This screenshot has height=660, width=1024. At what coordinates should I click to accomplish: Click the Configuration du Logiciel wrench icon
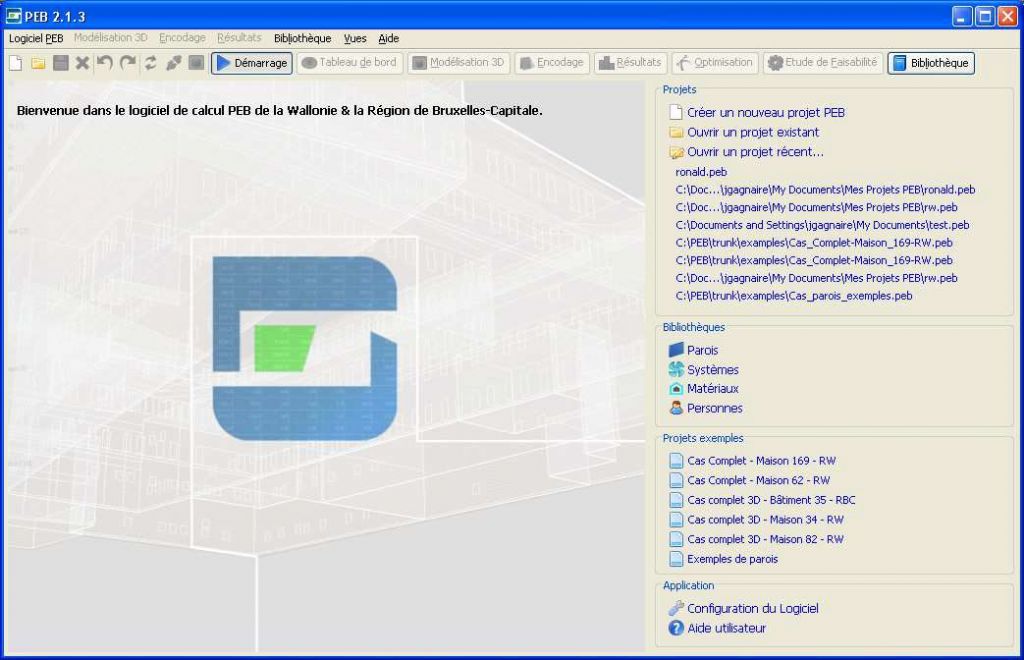676,608
